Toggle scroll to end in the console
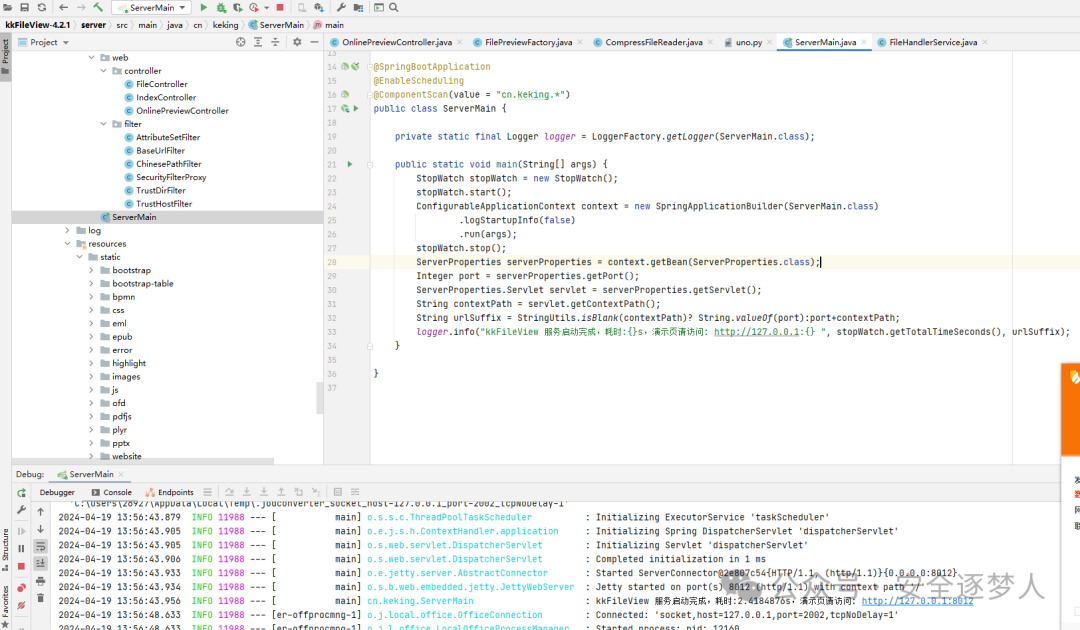 [41, 563]
